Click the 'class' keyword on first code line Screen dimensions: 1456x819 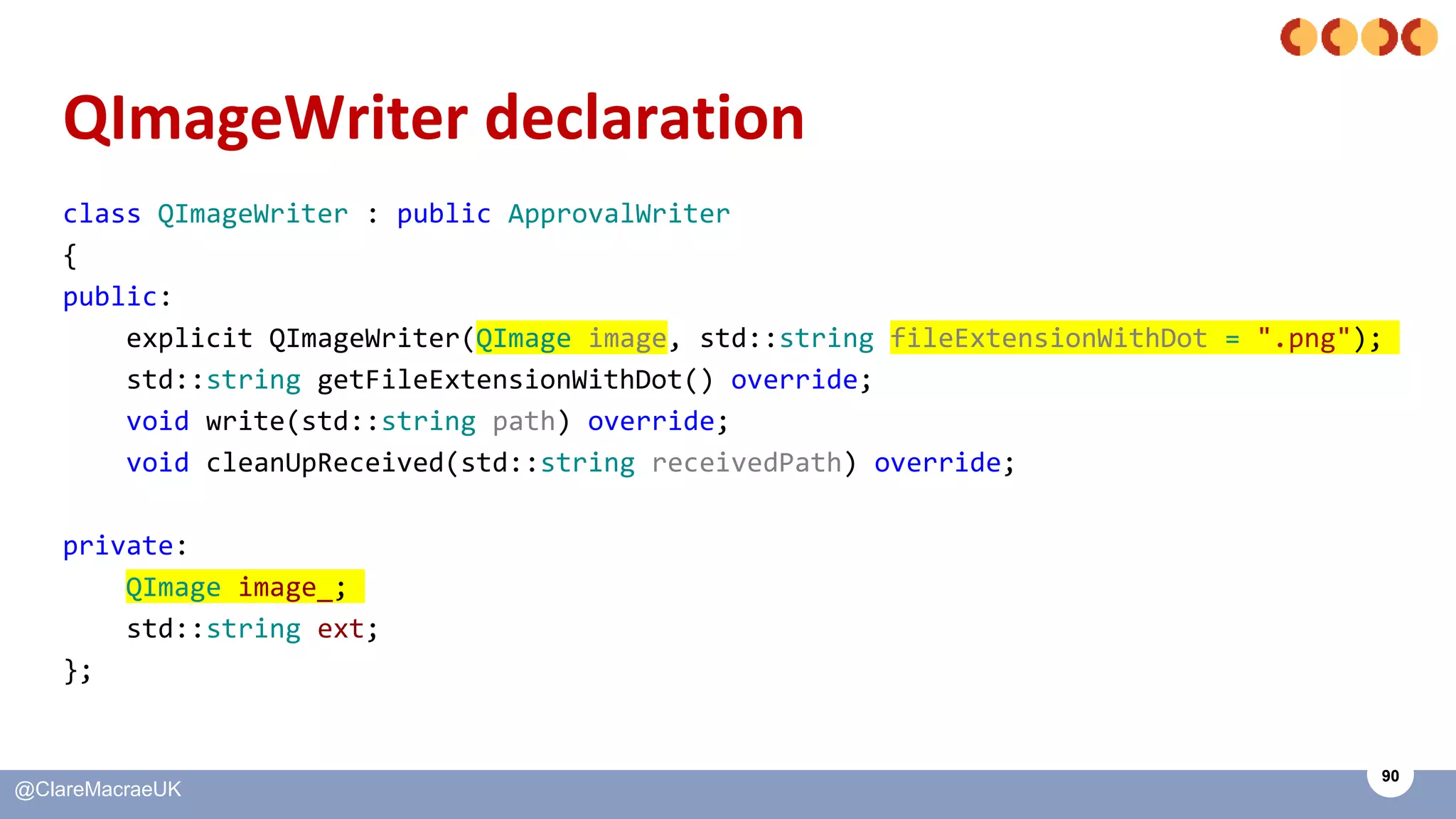pos(102,213)
